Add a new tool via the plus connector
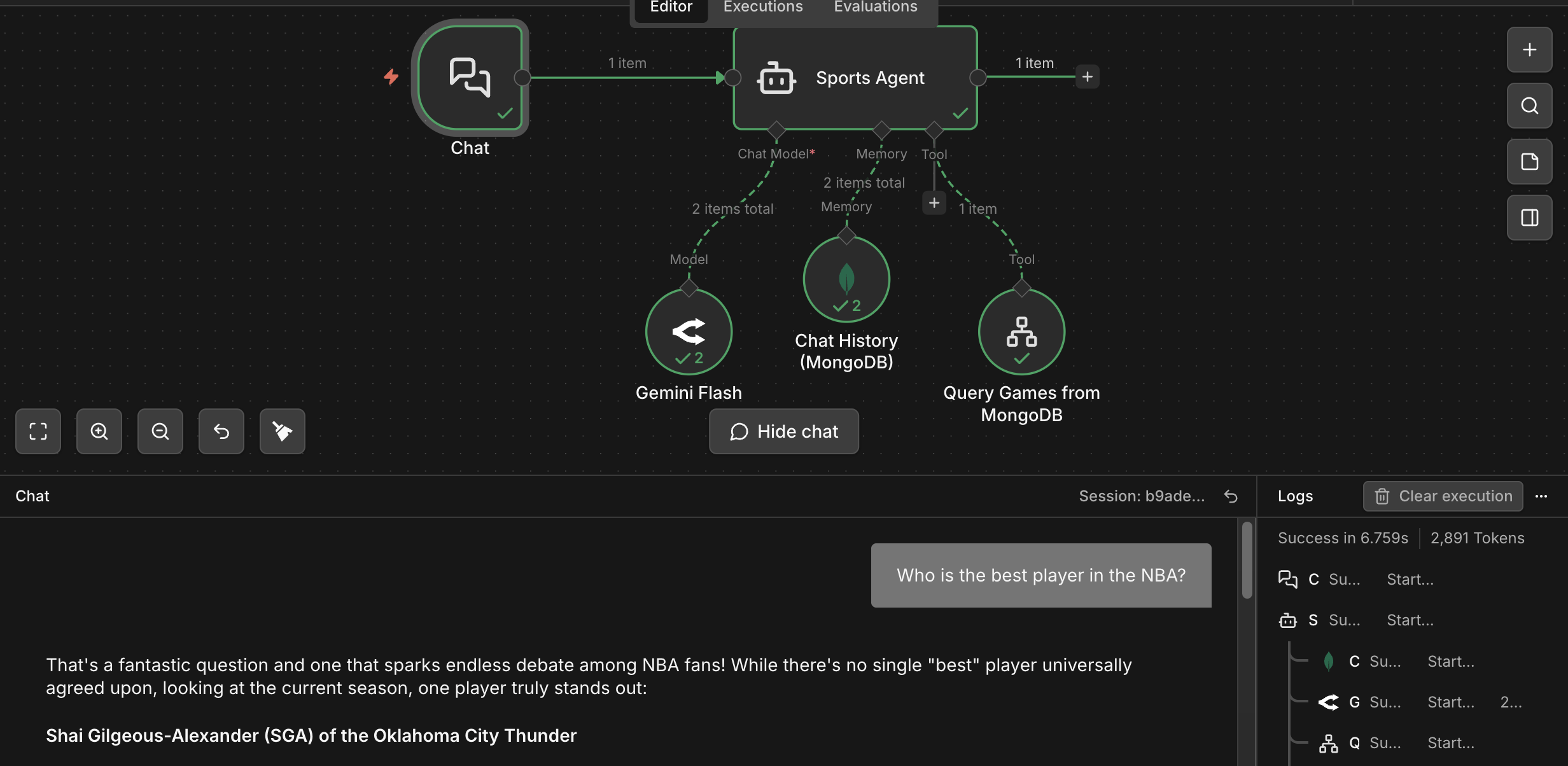This screenshot has width=1568, height=766. coord(934,202)
